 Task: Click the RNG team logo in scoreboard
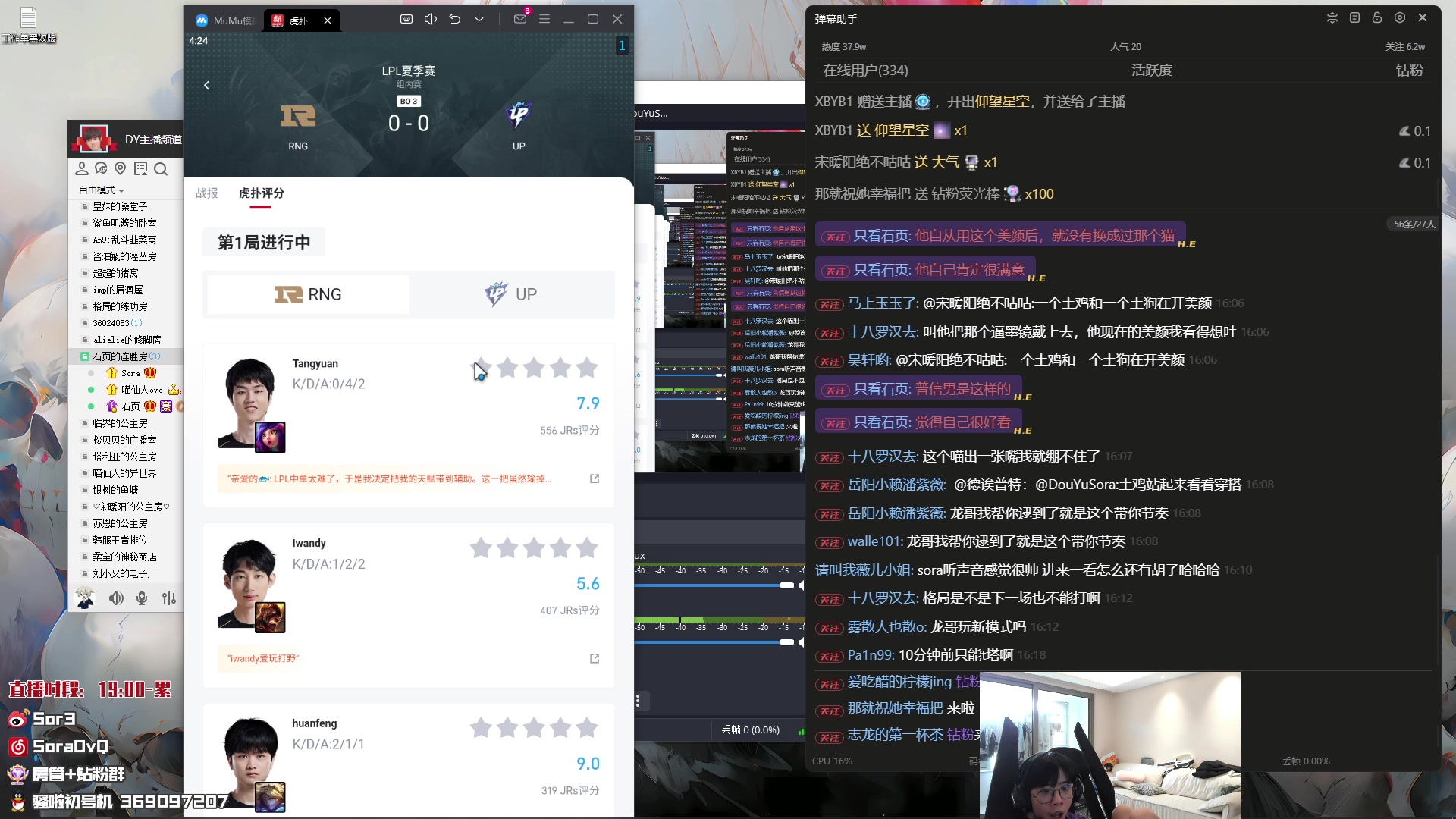(x=298, y=116)
